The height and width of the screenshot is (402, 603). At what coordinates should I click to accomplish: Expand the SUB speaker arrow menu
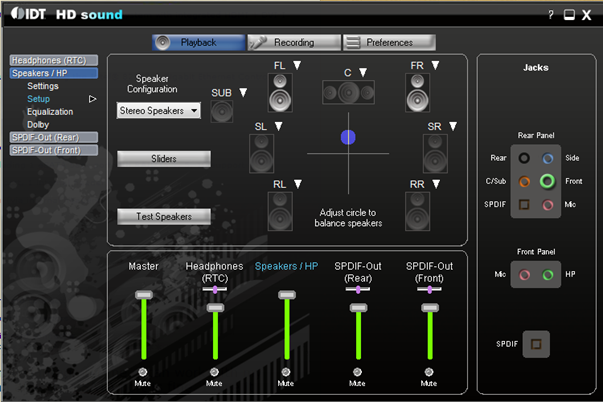(243, 93)
